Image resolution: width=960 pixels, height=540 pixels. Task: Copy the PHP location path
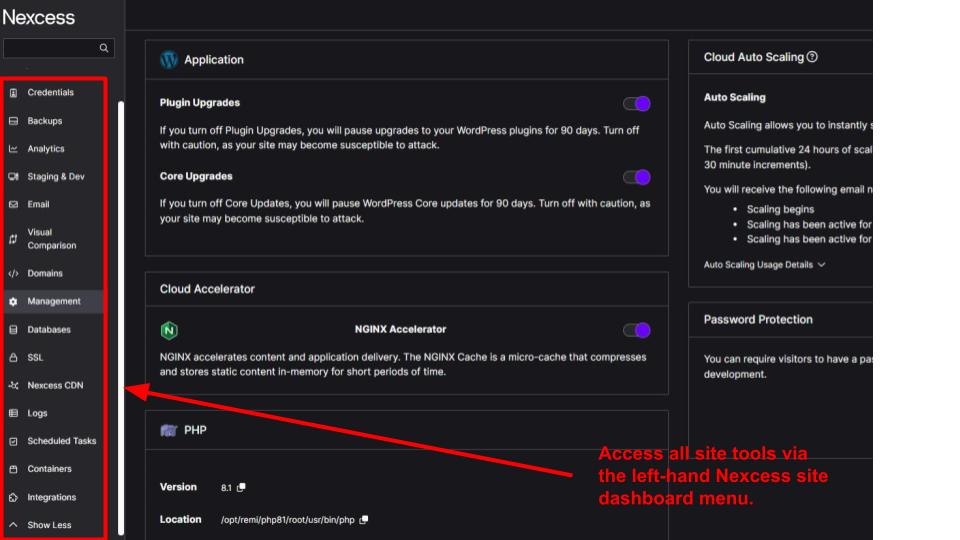(x=364, y=519)
